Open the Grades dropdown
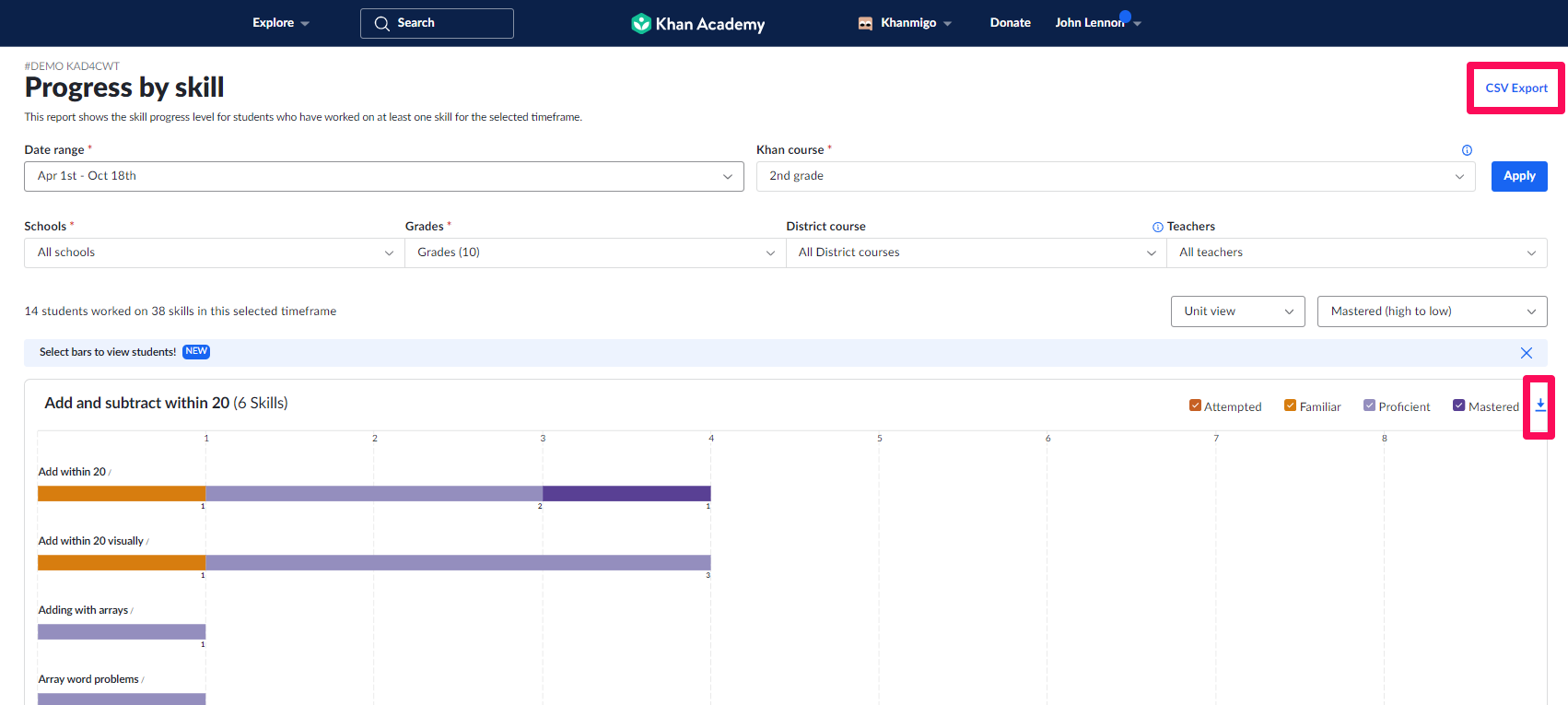Screen dimensions: 1568x705 tap(595, 253)
